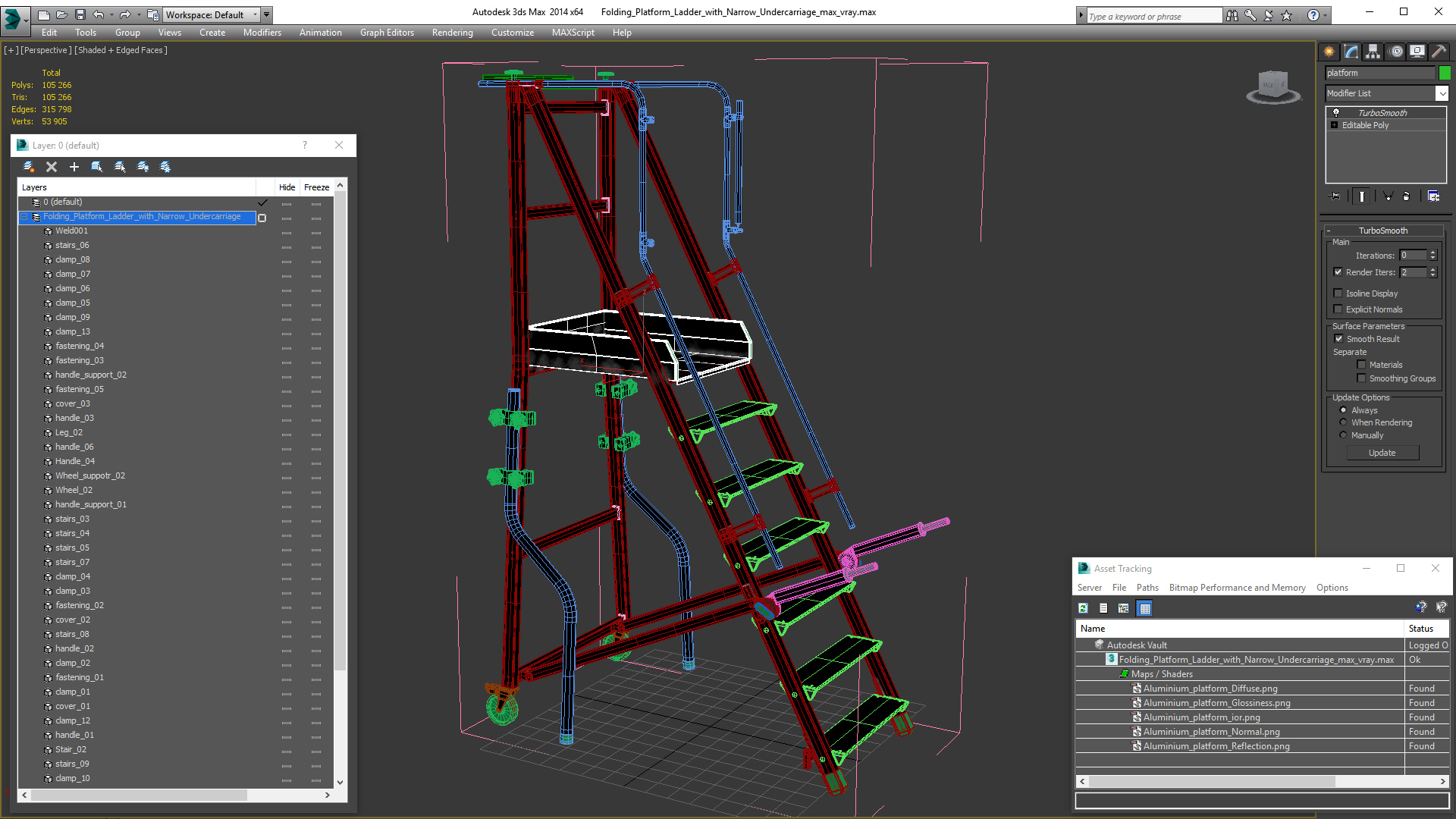
Task: Open the Graph Editors menu
Action: (x=387, y=33)
